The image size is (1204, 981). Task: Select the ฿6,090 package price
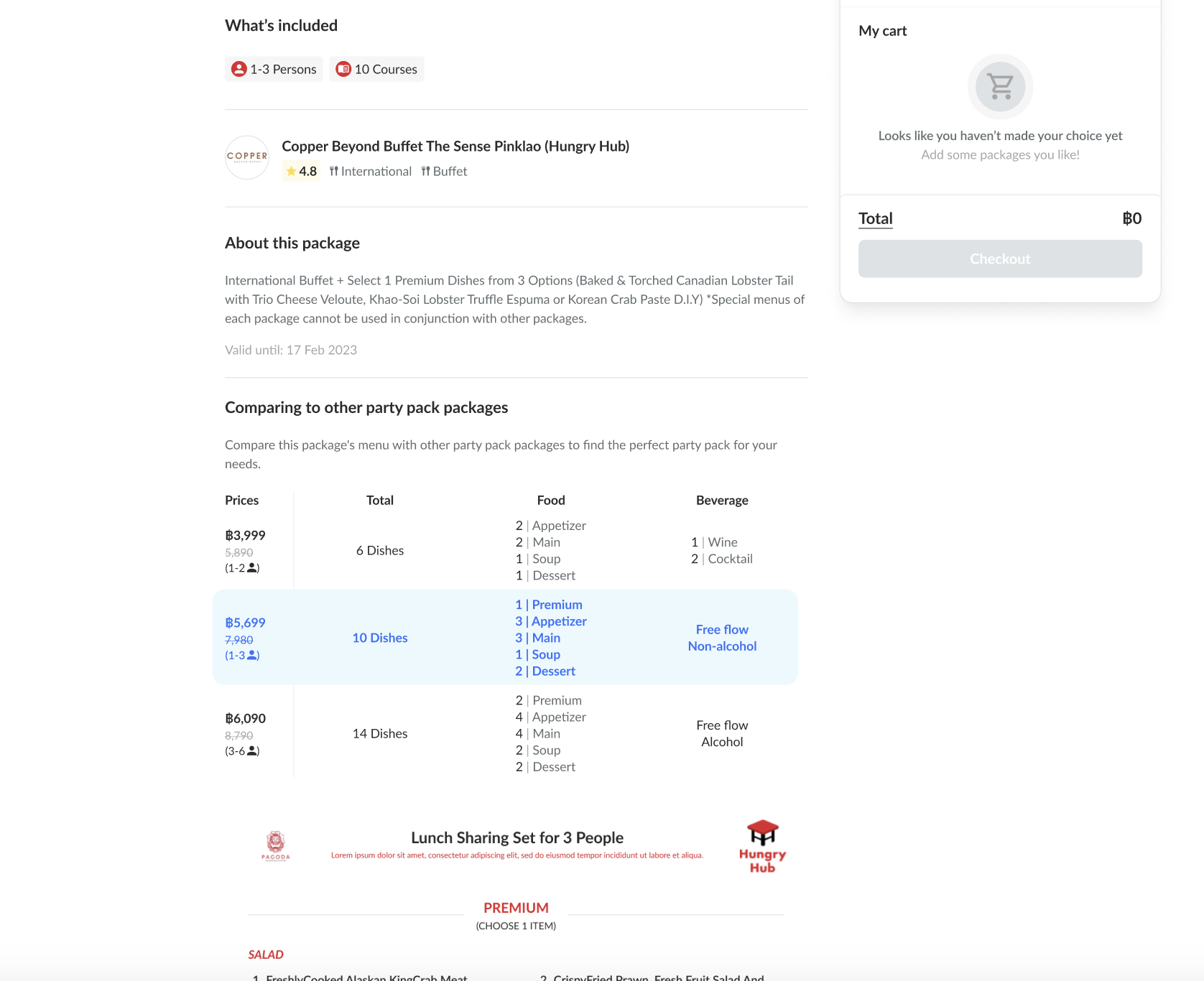(x=245, y=718)
